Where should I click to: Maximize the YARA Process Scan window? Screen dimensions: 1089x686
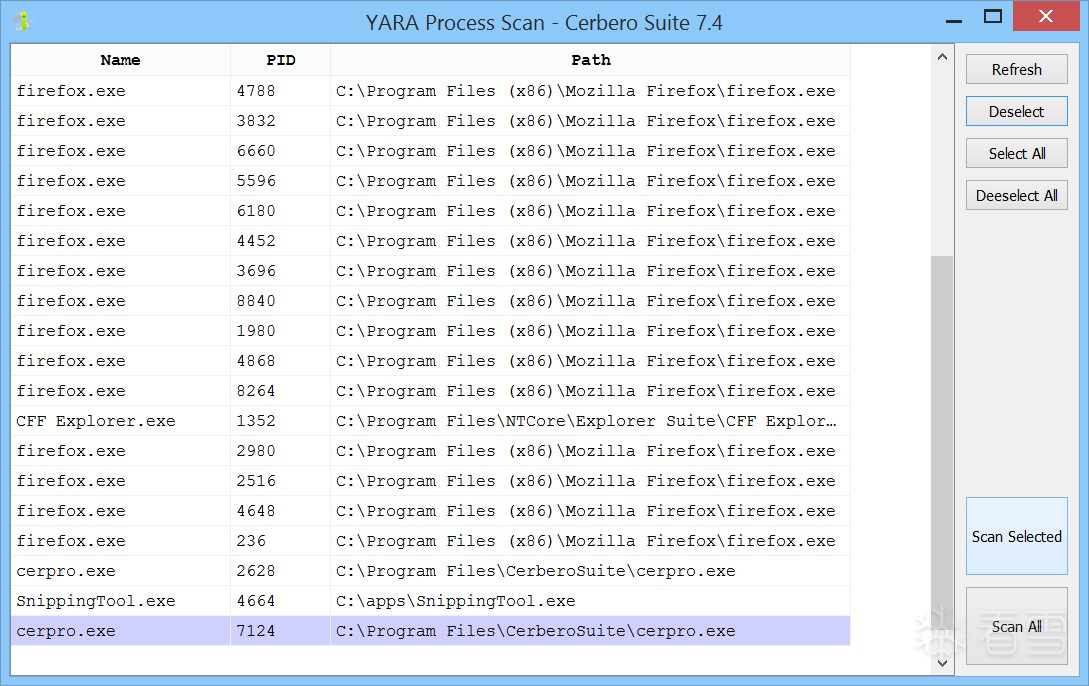point(992,17)
